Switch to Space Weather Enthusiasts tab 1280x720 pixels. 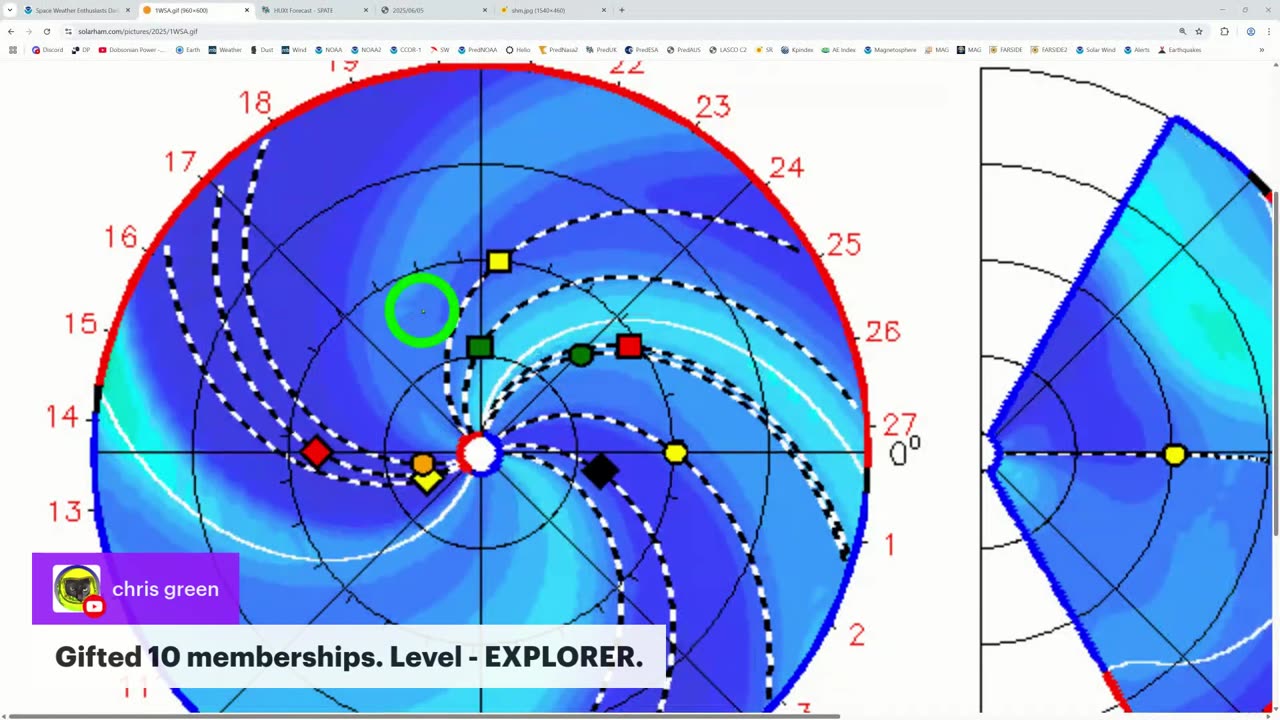pos(76,10)
